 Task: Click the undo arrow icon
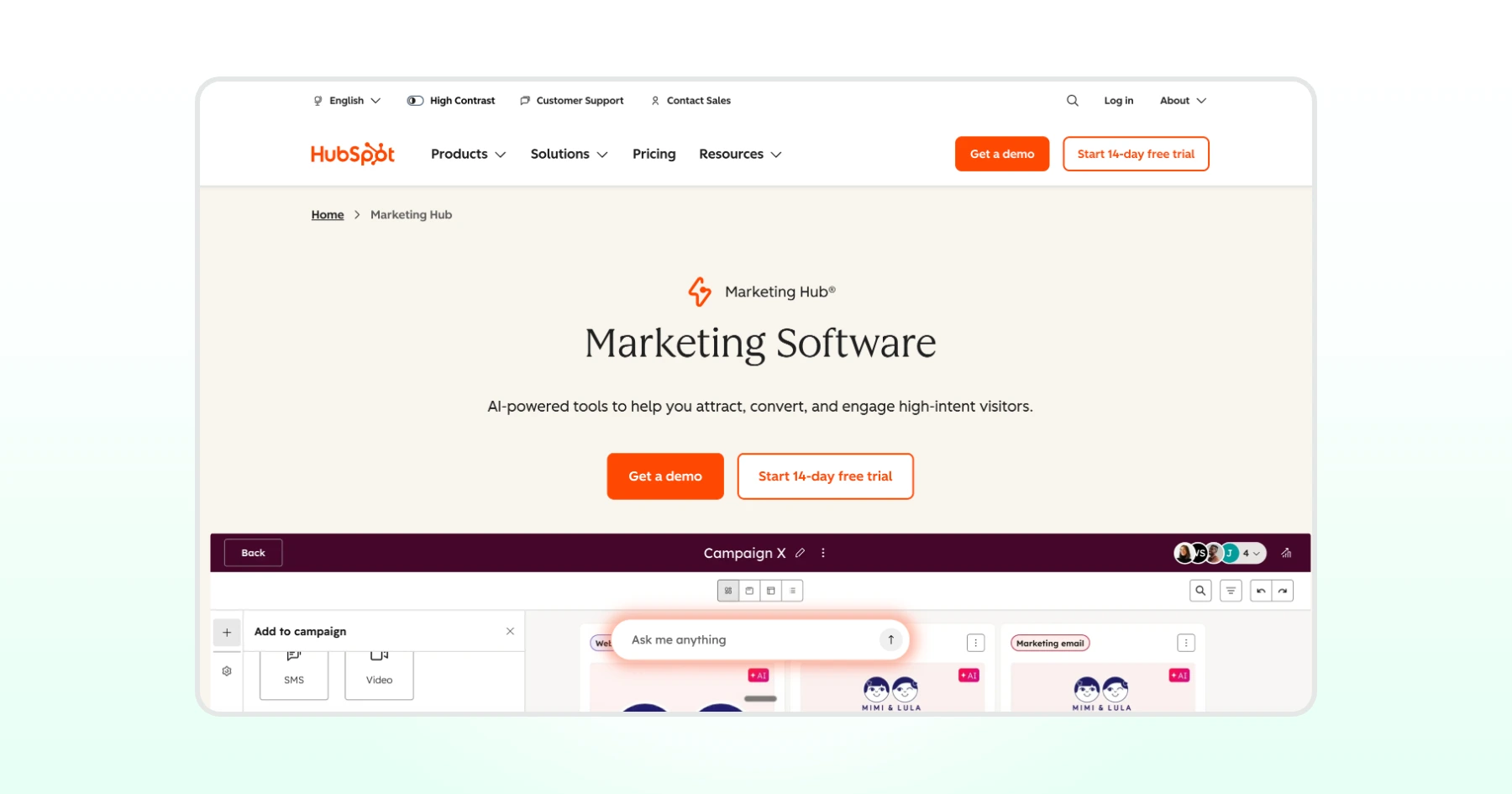pos(1261,591)
